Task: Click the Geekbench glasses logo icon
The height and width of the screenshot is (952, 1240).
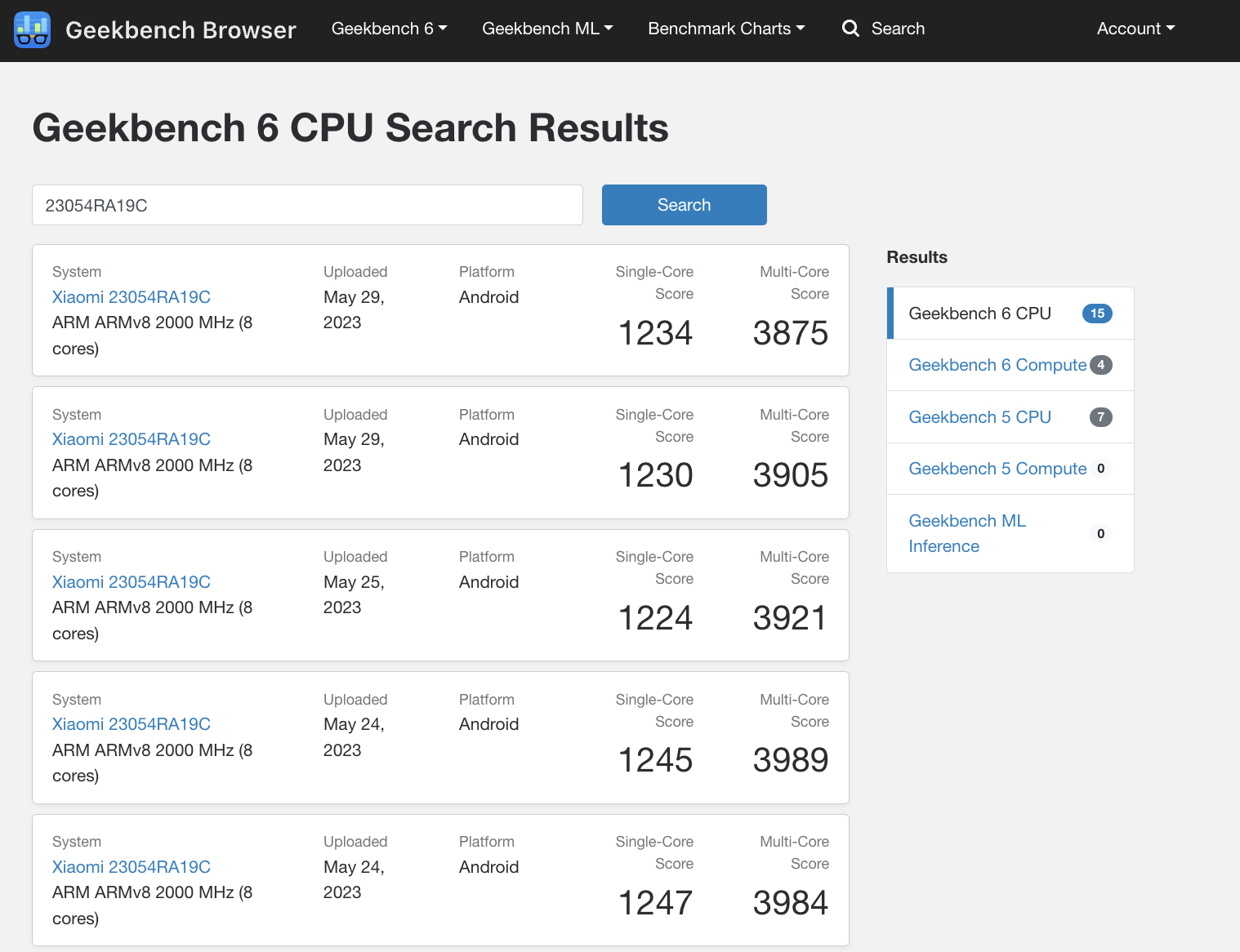Action: point(33,30)
